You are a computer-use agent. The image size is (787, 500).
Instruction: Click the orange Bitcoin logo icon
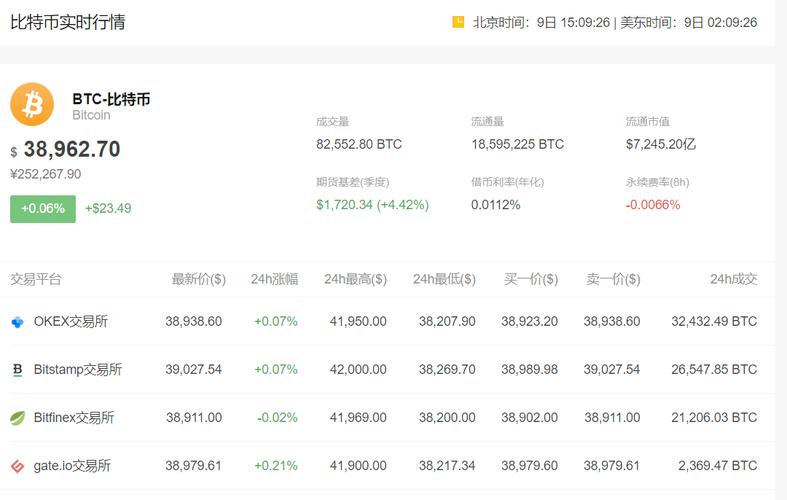click(x=32, y=104)
